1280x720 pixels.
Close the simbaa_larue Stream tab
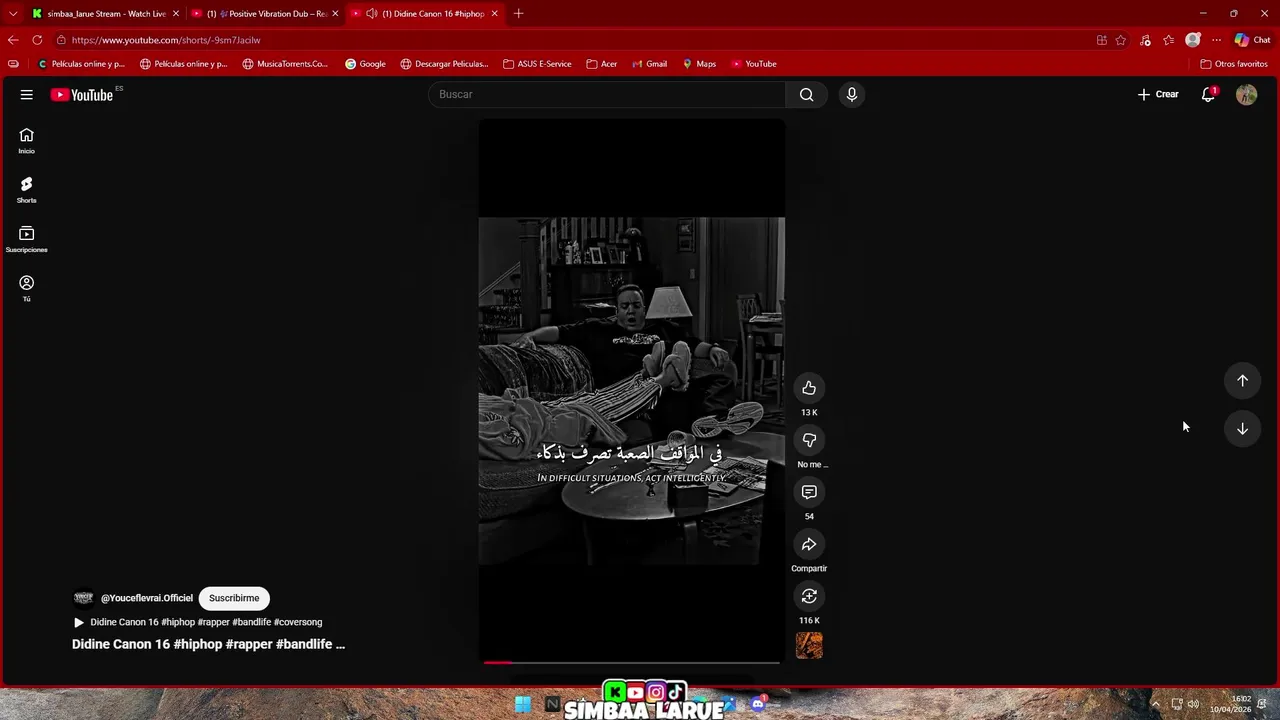(x=176, y=14)
